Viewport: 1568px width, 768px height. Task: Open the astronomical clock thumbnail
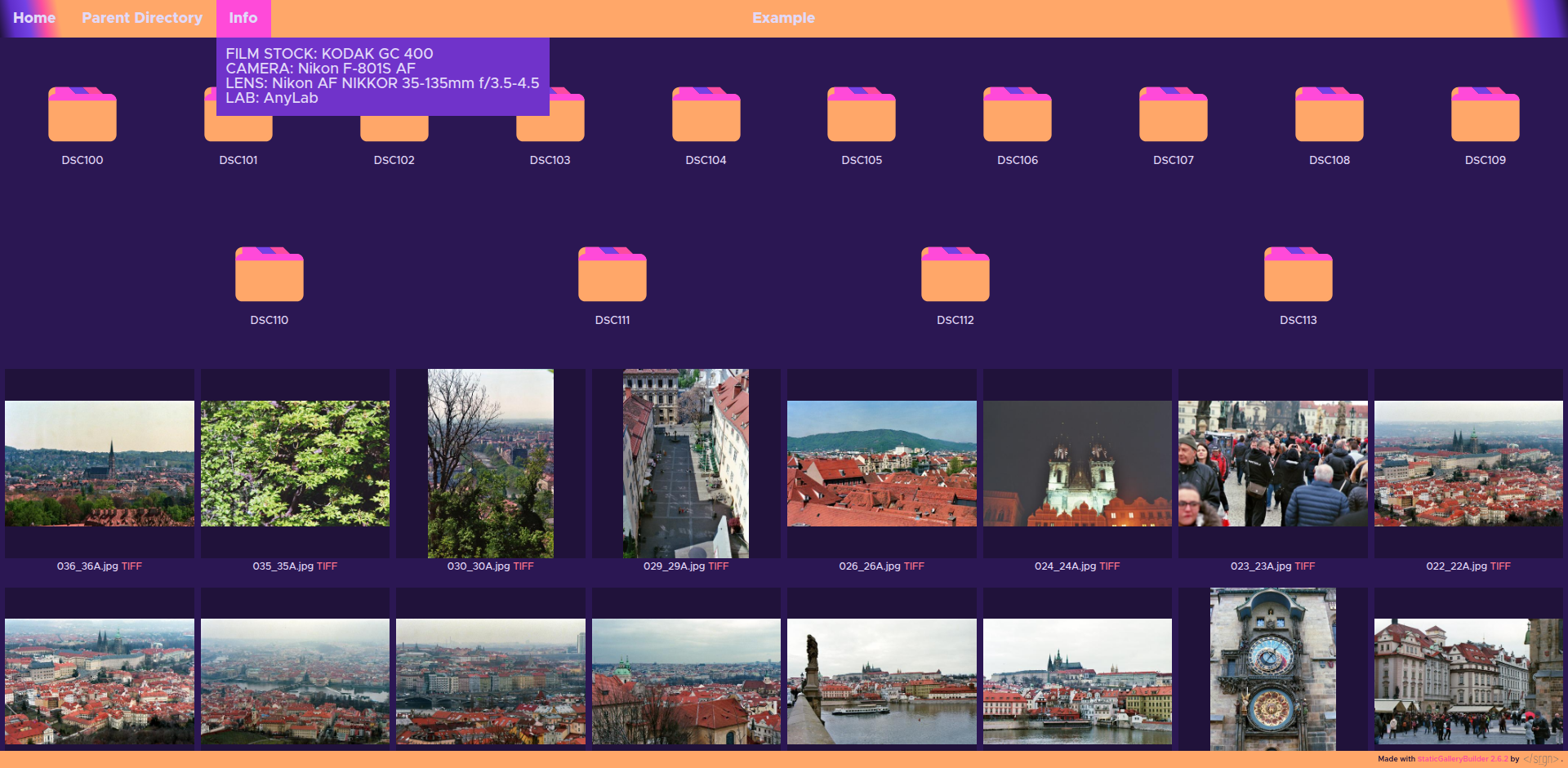click(x=1272, y=669)
